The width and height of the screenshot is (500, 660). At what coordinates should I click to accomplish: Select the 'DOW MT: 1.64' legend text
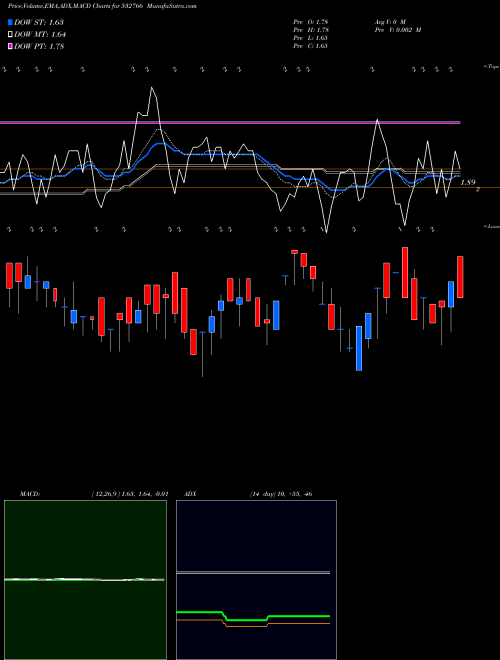[x=40, y=35]
